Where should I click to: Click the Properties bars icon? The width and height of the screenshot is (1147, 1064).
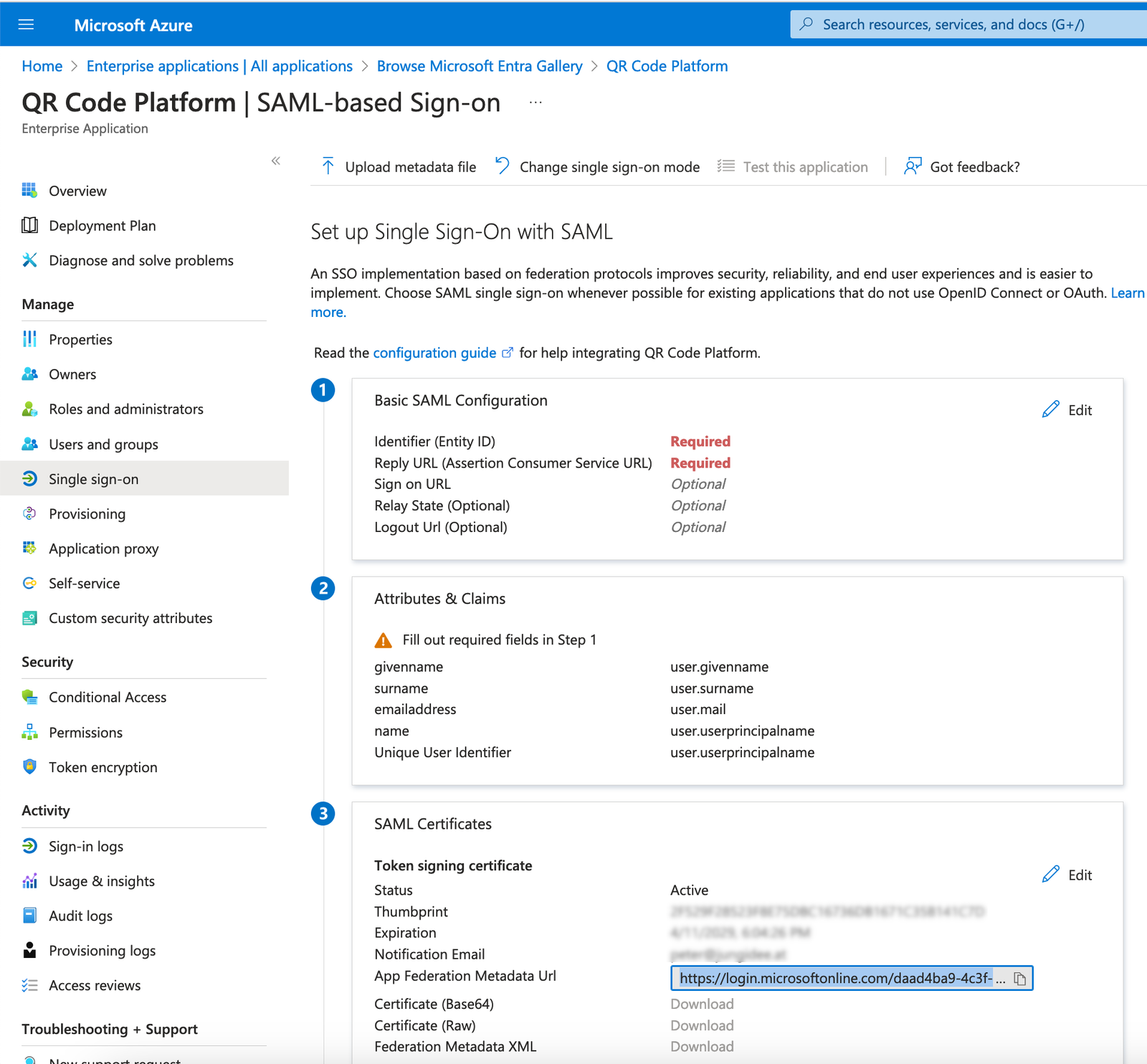click(29, 338)
